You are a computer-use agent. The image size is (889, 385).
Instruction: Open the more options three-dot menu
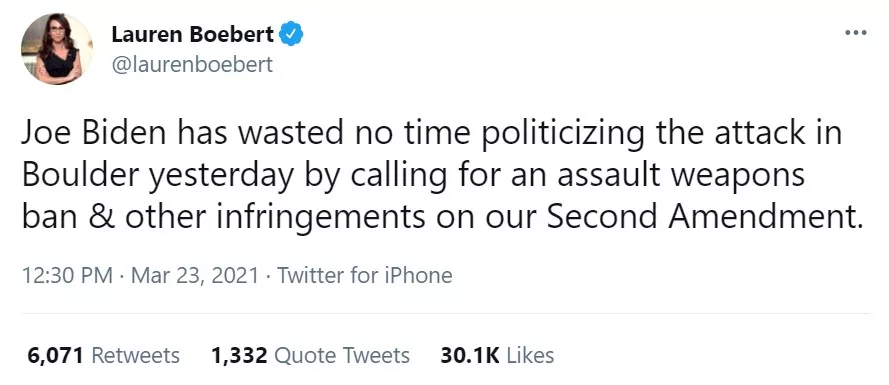tap(856, 33)
